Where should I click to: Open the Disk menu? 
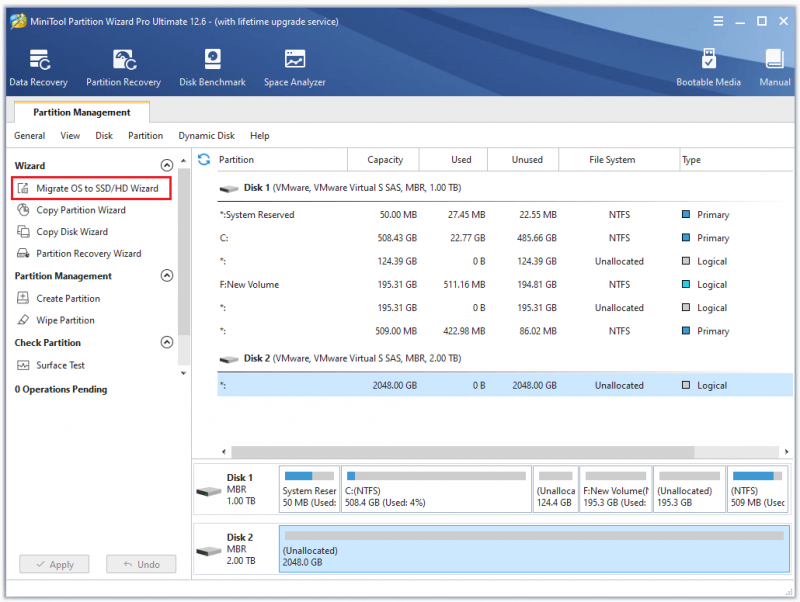(104, 136)
